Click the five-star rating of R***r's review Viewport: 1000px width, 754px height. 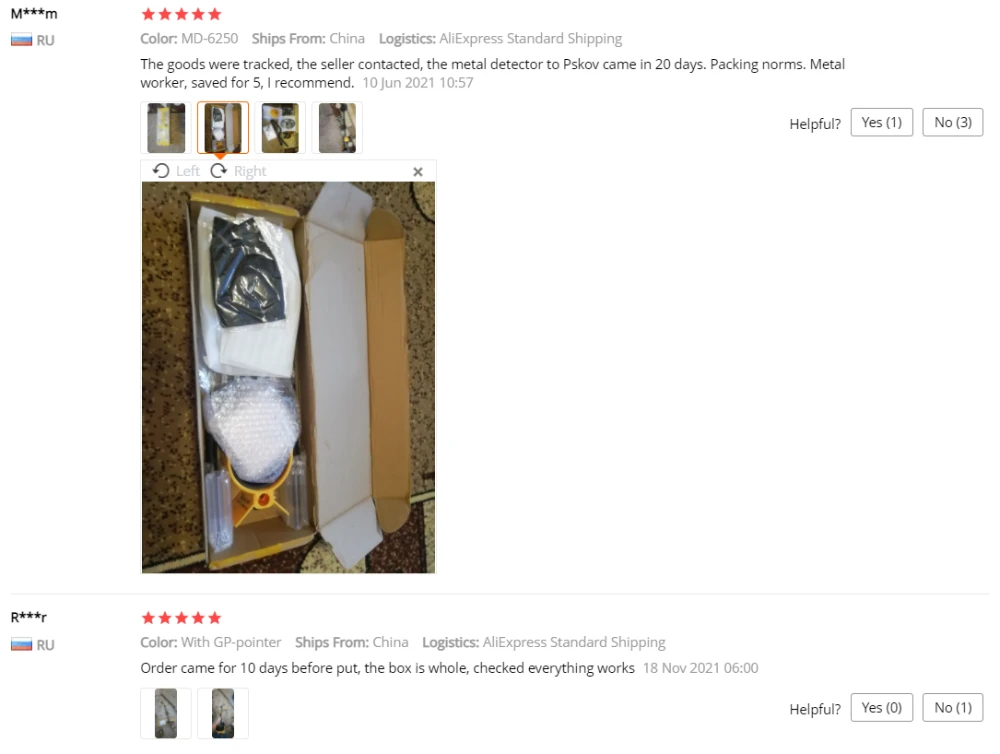pos(182,617)
